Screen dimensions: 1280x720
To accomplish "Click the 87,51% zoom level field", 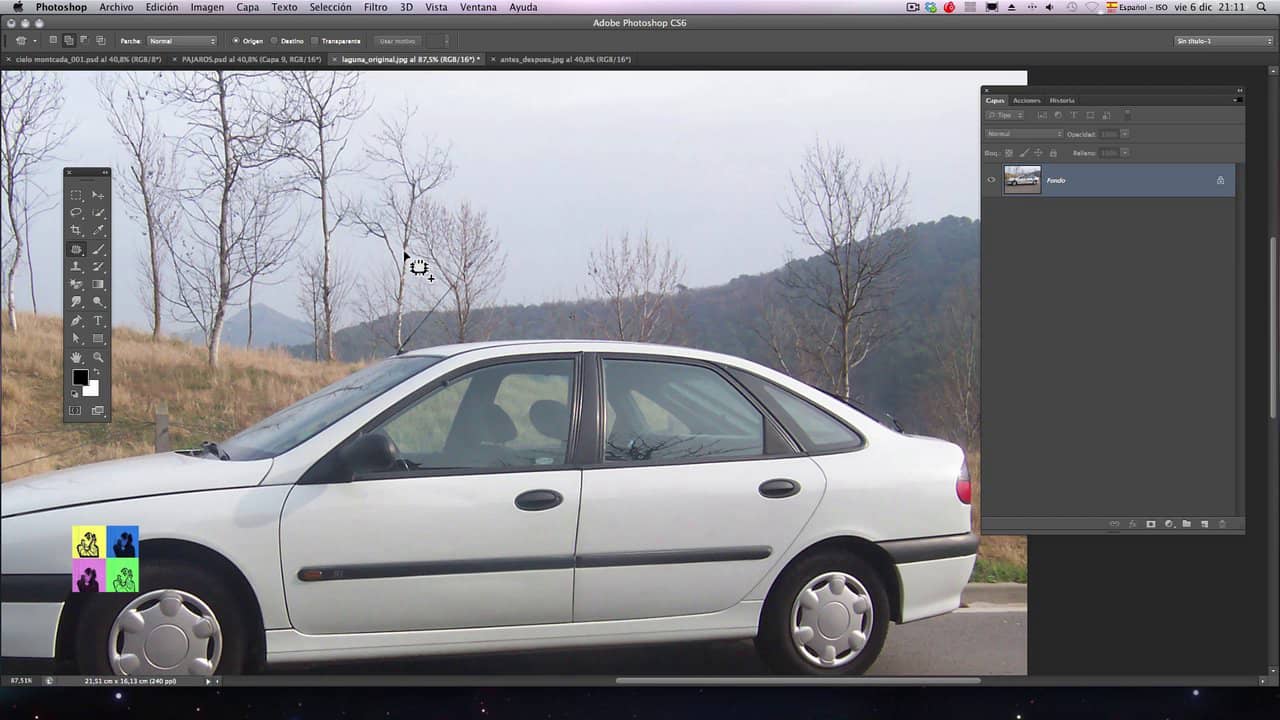I will [21, 680].
